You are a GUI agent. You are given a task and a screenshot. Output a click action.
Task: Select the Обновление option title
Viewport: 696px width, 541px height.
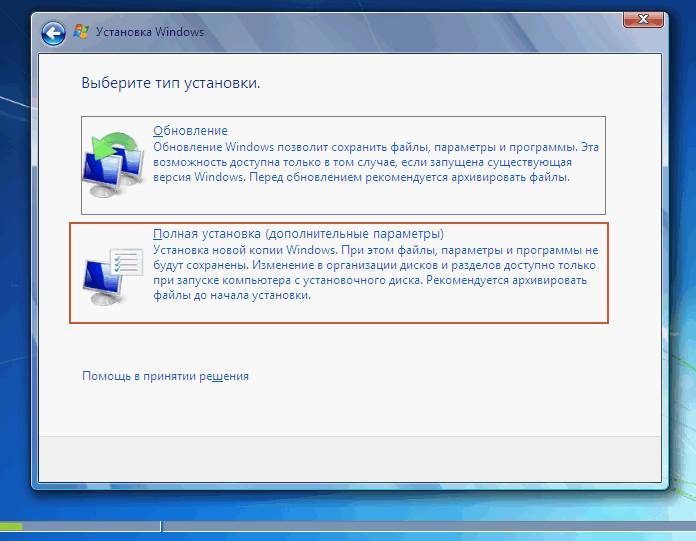(x=190, y=131)
